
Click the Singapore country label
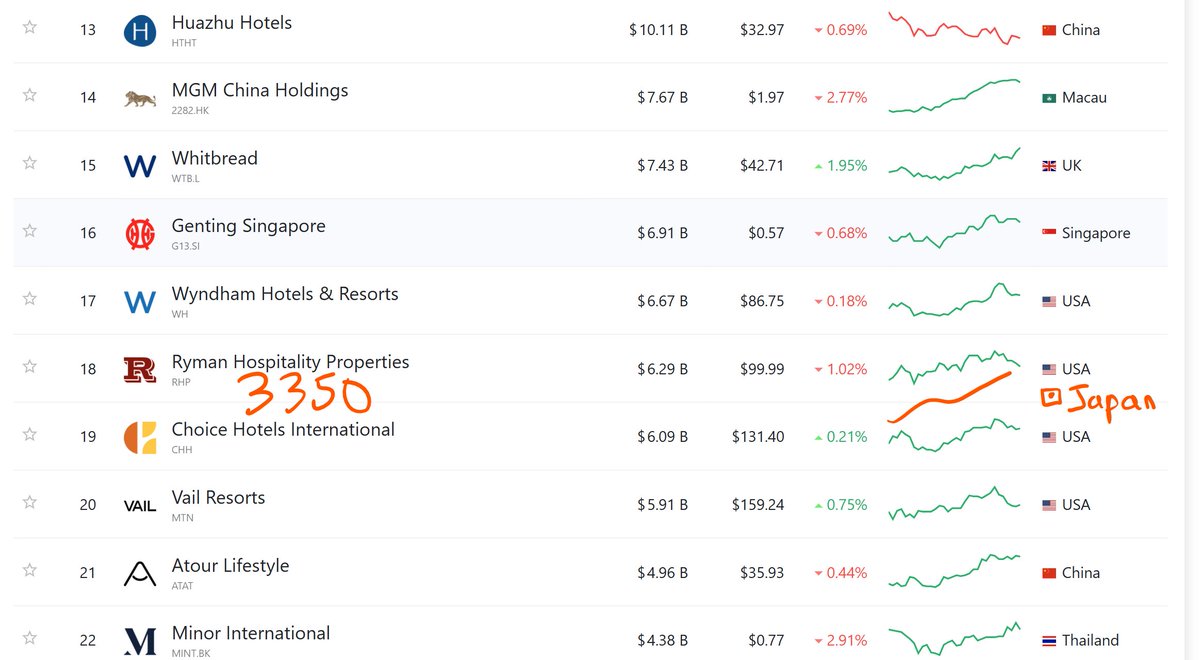1096,233
